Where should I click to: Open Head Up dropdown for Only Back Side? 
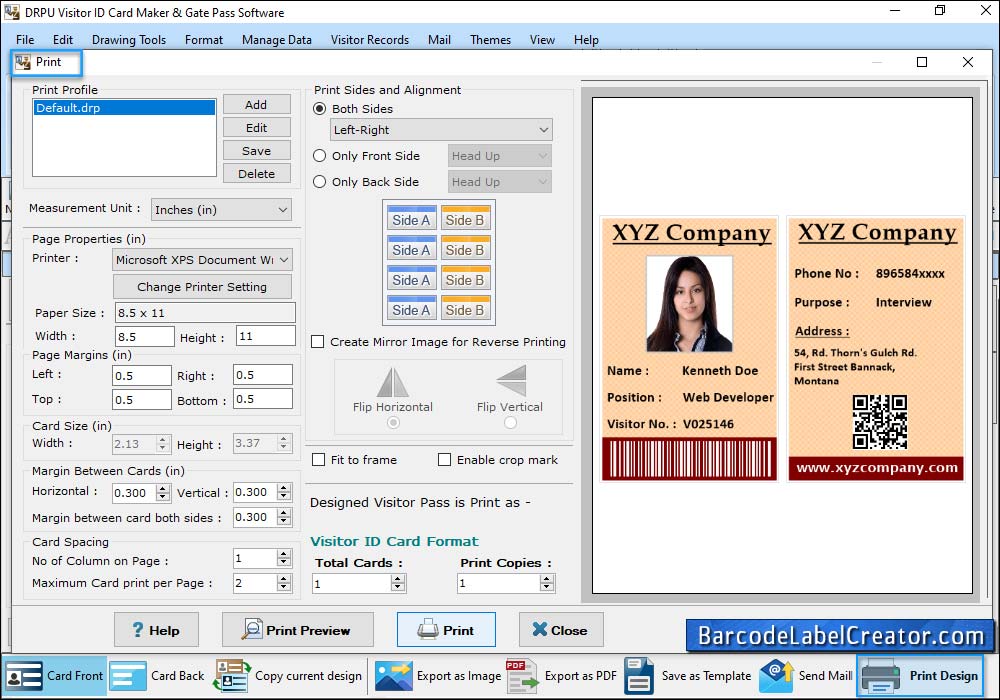pos(499,182)
